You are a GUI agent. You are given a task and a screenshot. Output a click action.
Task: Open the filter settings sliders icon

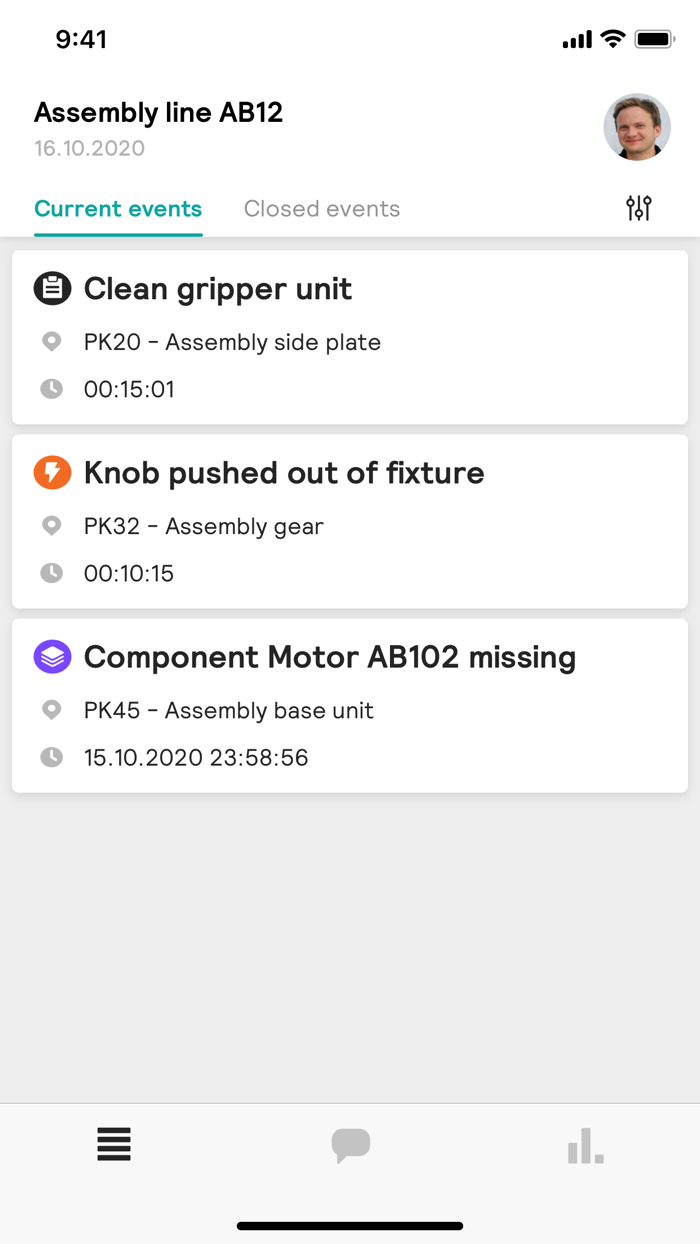(638, 208)
